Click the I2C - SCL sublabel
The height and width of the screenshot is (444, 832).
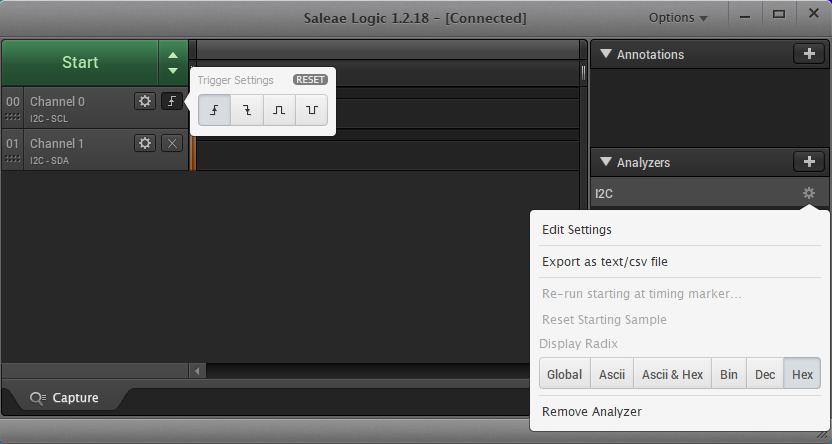pyautogui.click(x=49, y=119)
